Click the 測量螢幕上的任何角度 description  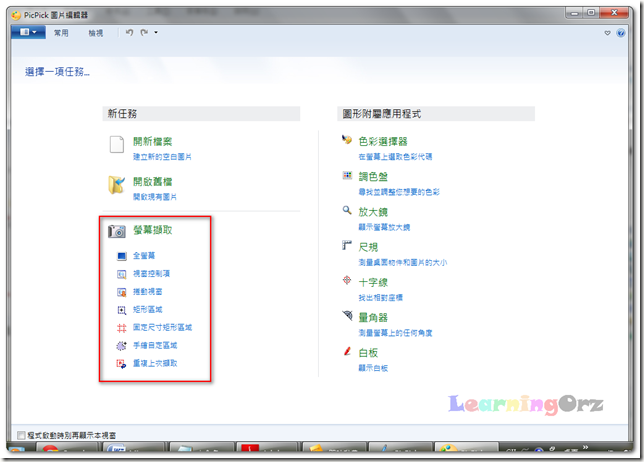(395, 333)
